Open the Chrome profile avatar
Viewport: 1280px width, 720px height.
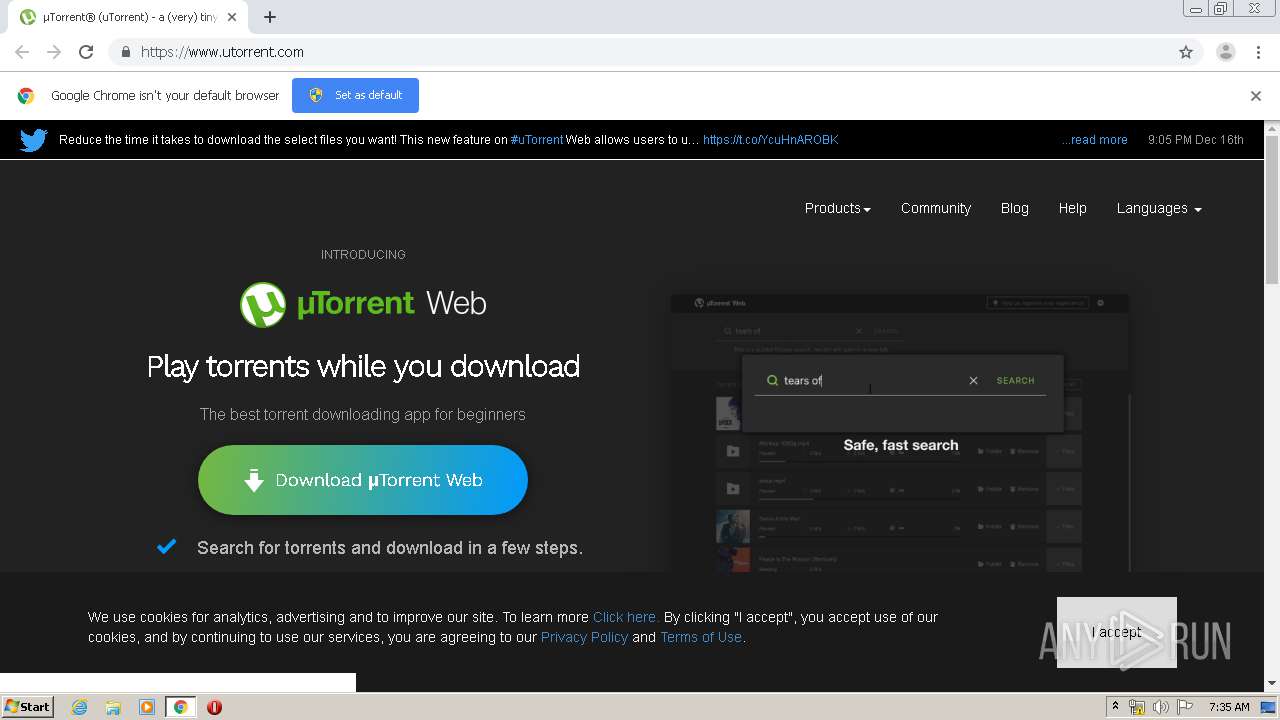pyautogui.click(x=1226, y=52)
